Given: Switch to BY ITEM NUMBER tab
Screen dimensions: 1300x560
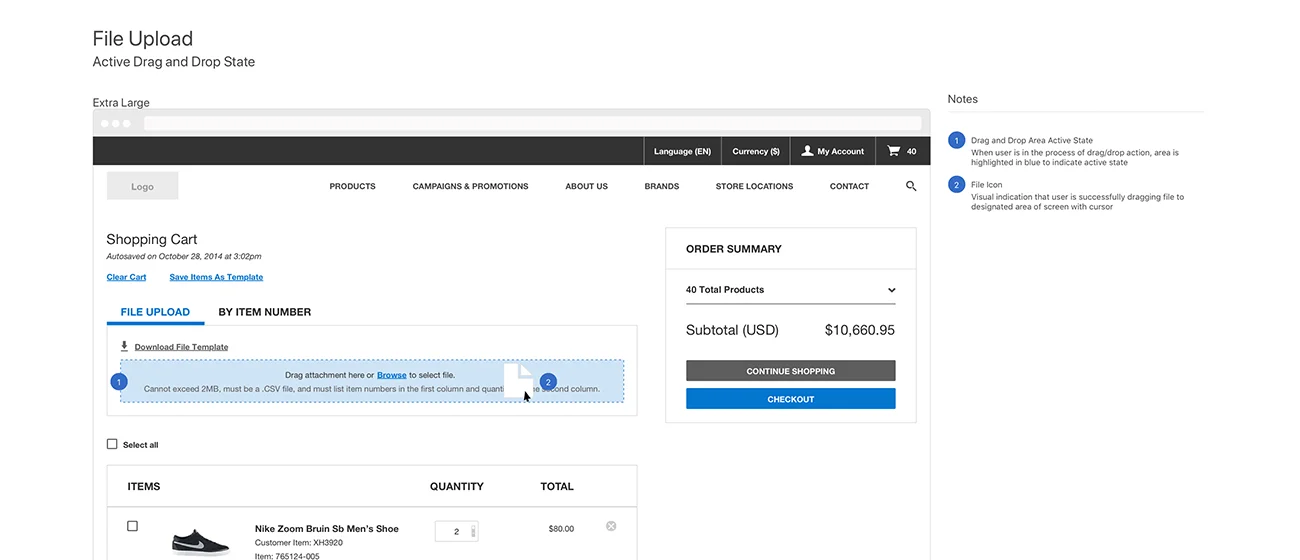Looking at the screenshot, I should coord(265,312).
